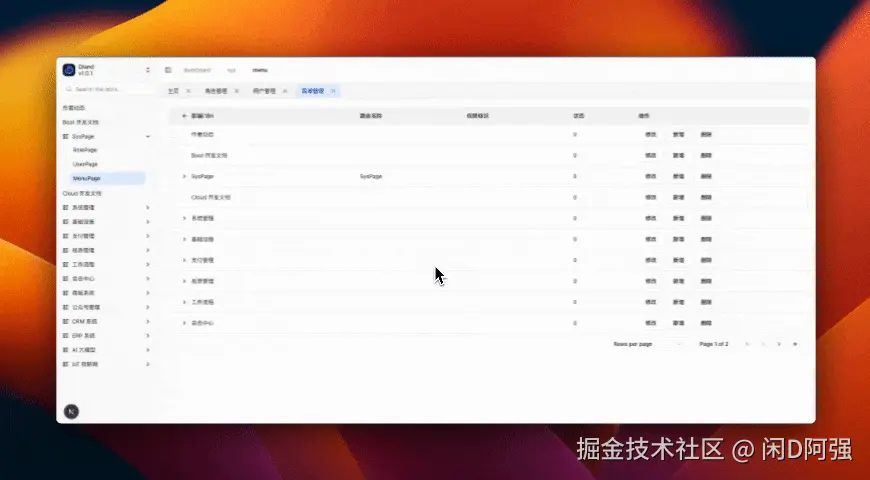The image size is (870, 480).
Task: Click the AI 大模型 sidebar icon
Action: [65, 350]
